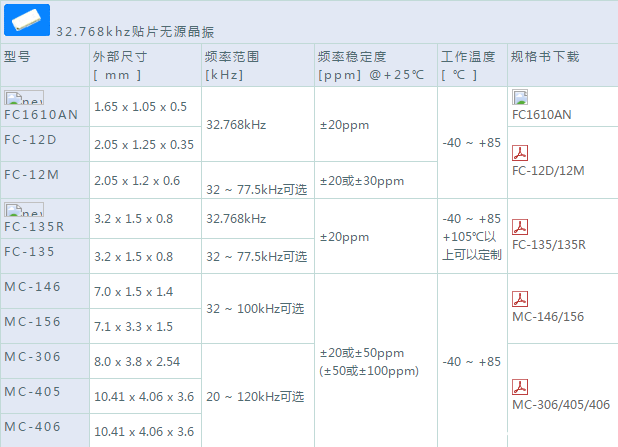Open the PDF icon for MC-146/156 datasheet
The height and width of the screenshot is (447, 618).
click(x=520, y=299)
